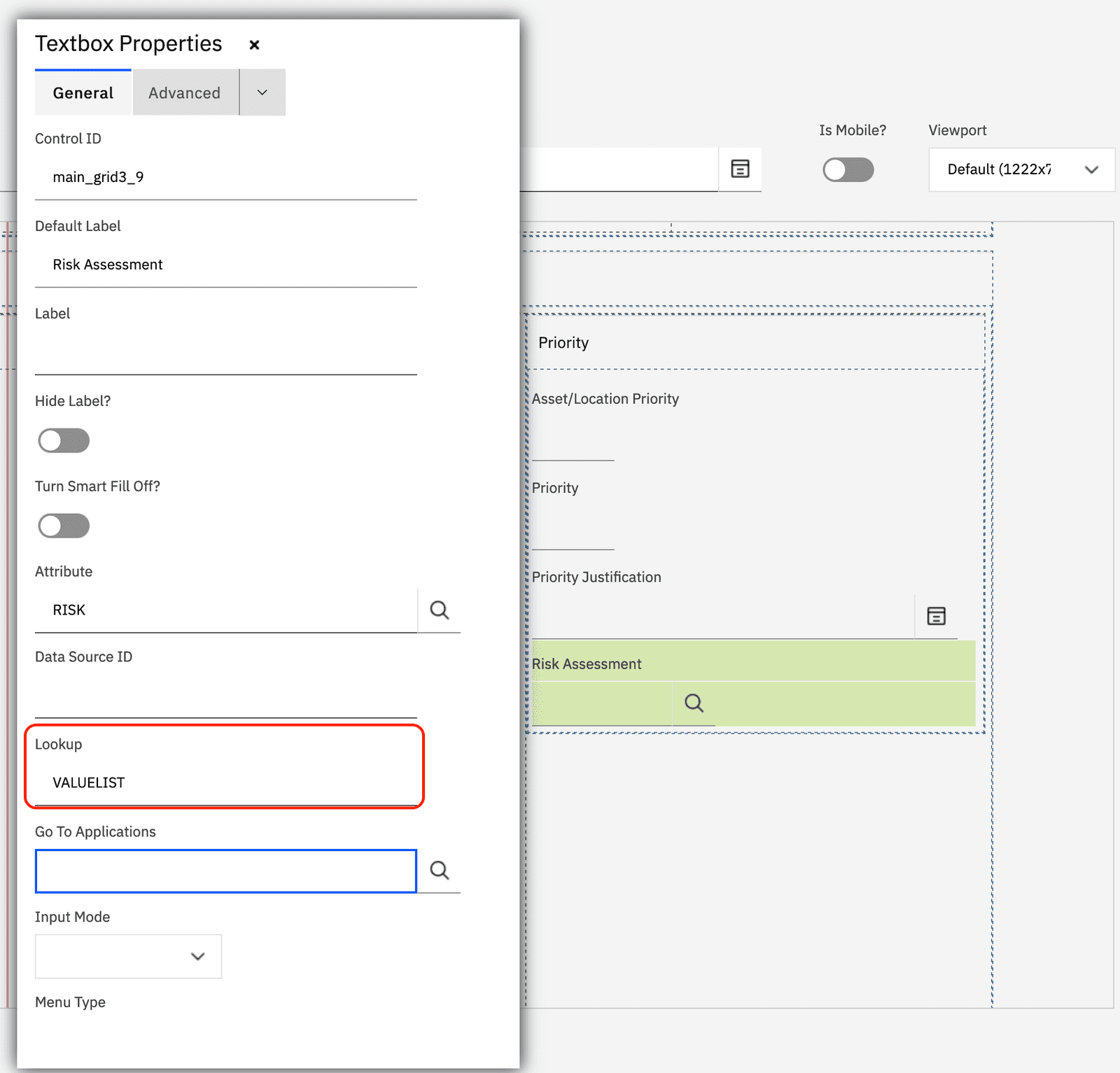
Task: Click the Default Label field
Action: [225, 265]
